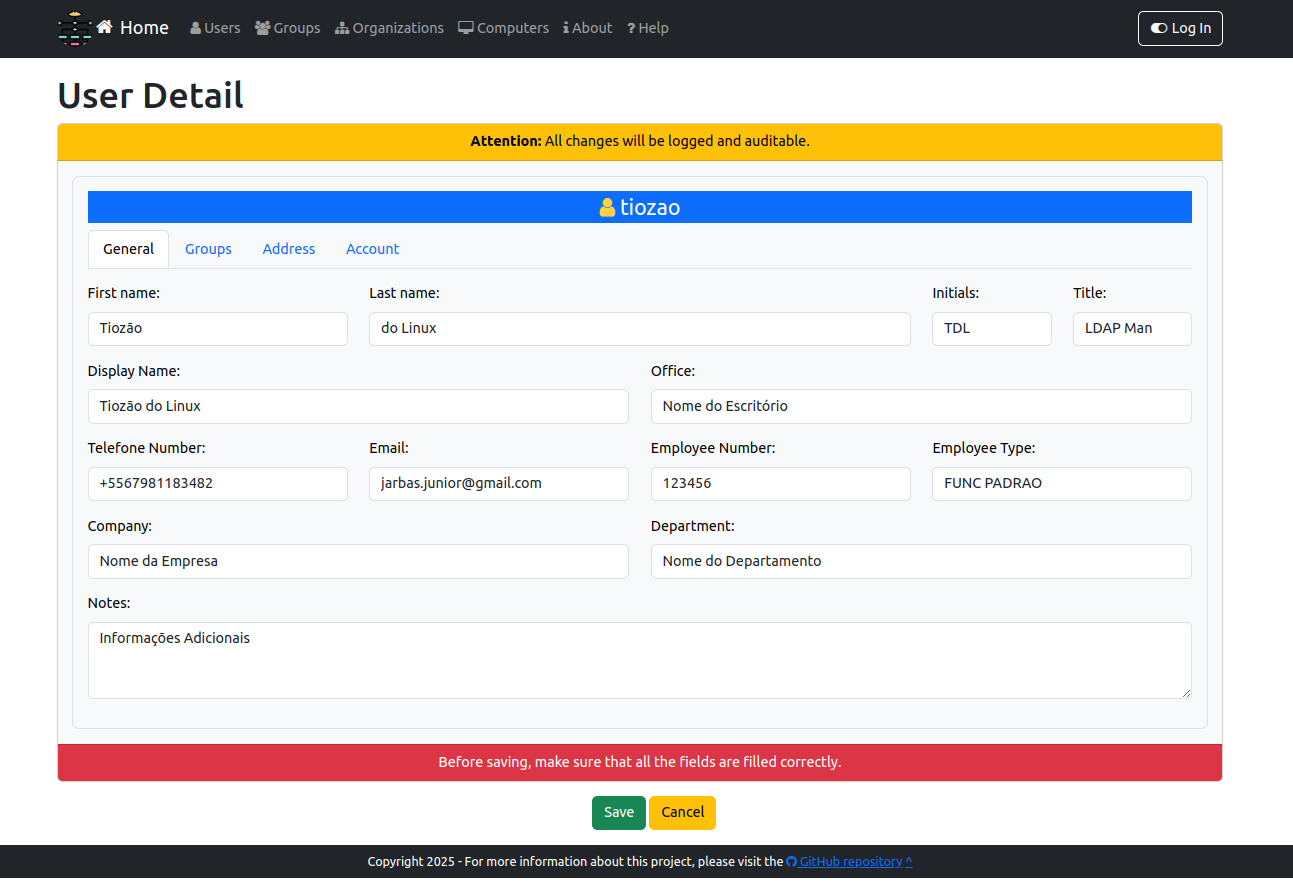Click the green Save button
Viewport: 1293px width, 891px height.
coord(619,813)
